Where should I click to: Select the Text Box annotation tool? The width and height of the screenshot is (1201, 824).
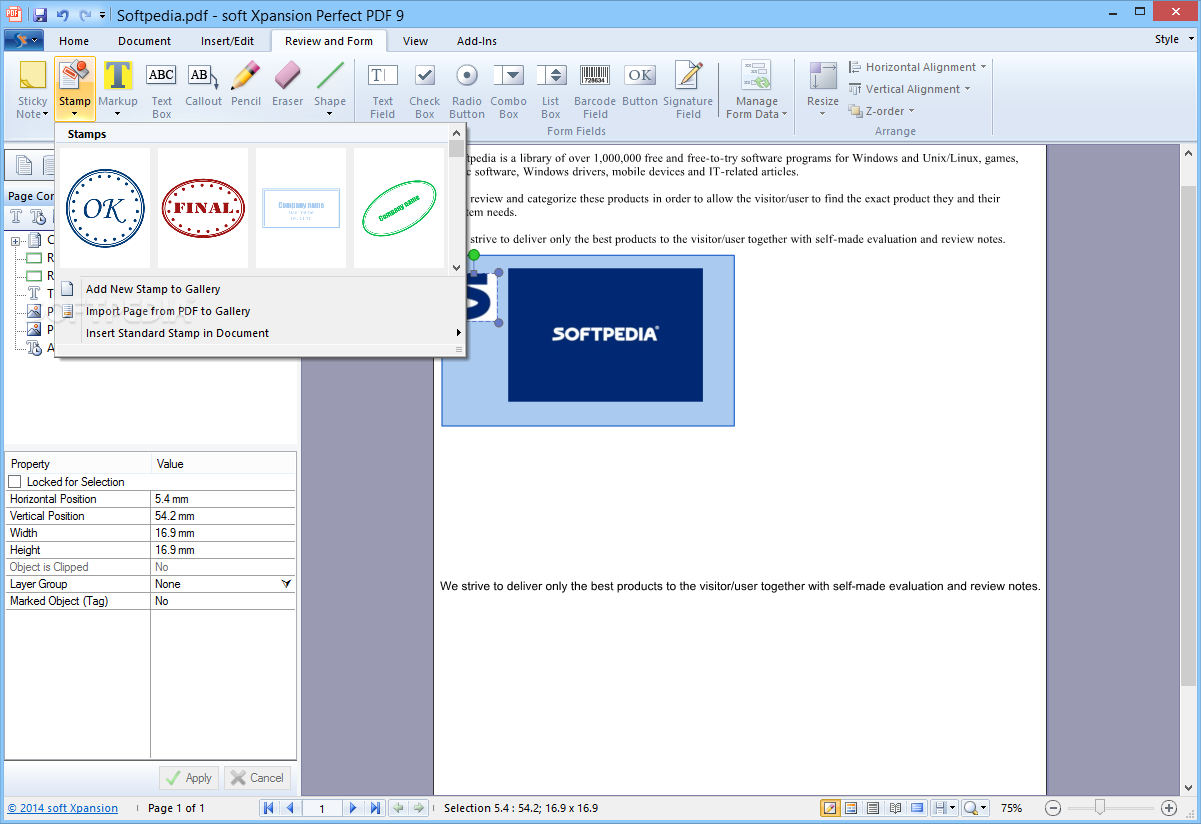pos(161,90)
